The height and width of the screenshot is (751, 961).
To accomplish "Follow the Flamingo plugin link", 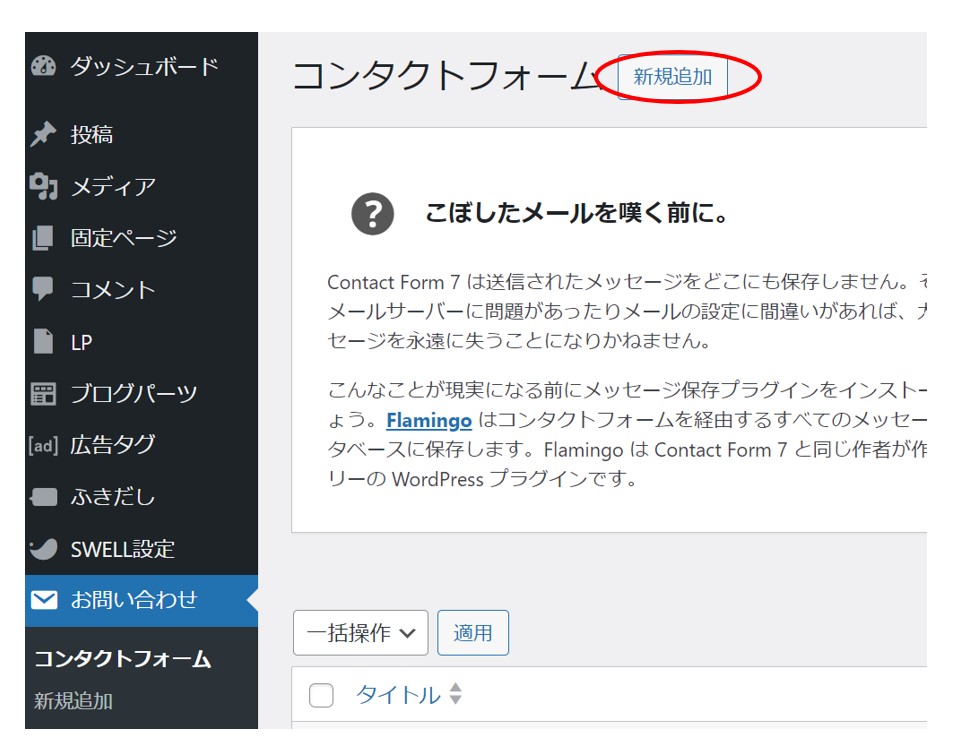I will [429, 421].
